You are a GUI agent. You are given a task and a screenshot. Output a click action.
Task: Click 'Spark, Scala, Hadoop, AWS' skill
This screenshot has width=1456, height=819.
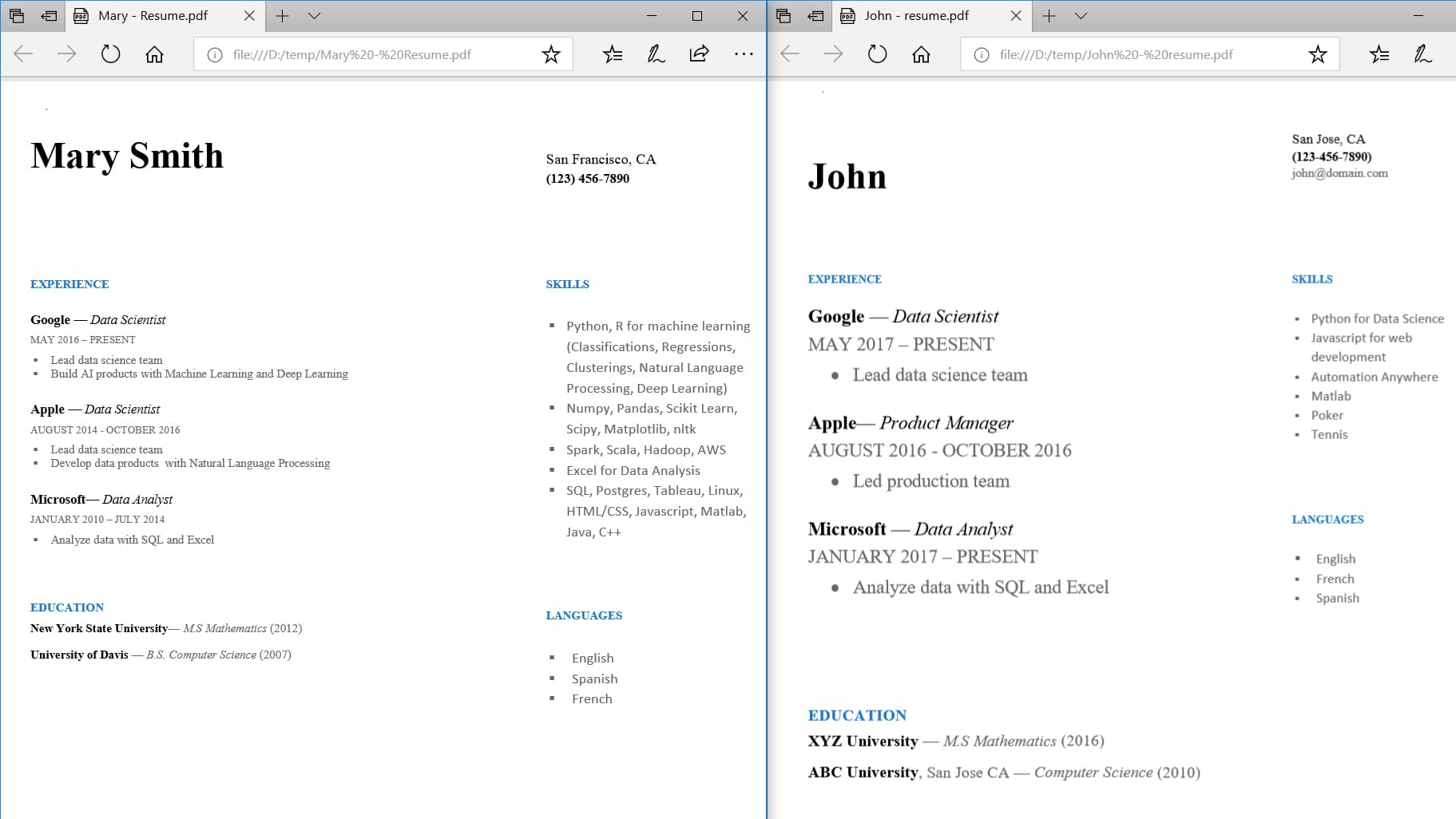point(646,449)
